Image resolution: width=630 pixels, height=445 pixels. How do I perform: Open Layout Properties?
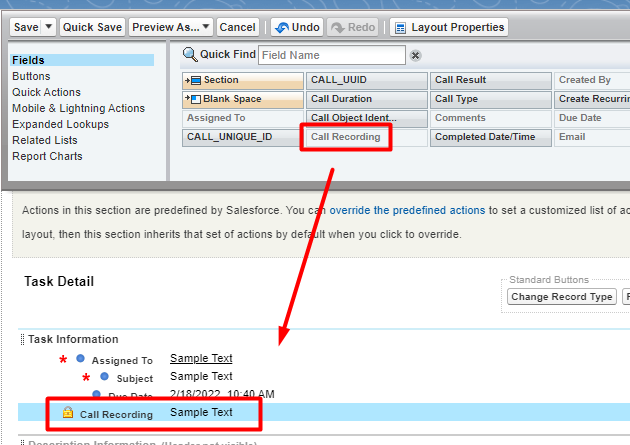(449, 27)
